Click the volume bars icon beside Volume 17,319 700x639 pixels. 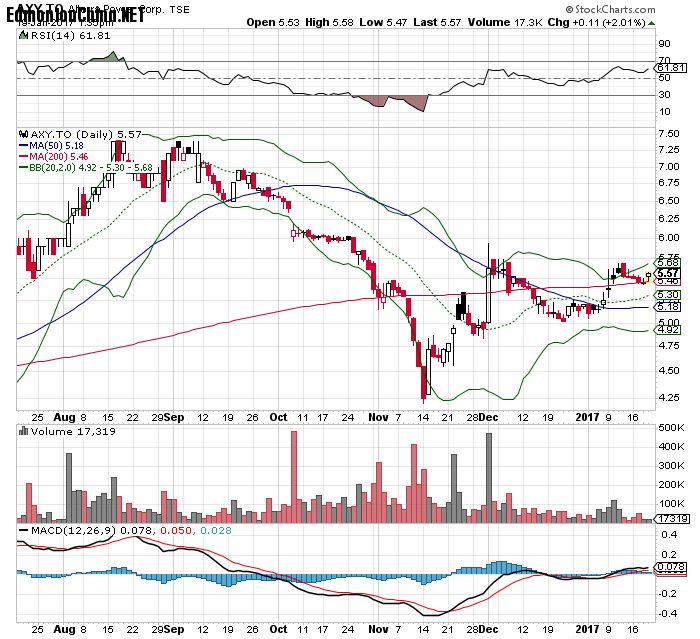tap(23, 431)
